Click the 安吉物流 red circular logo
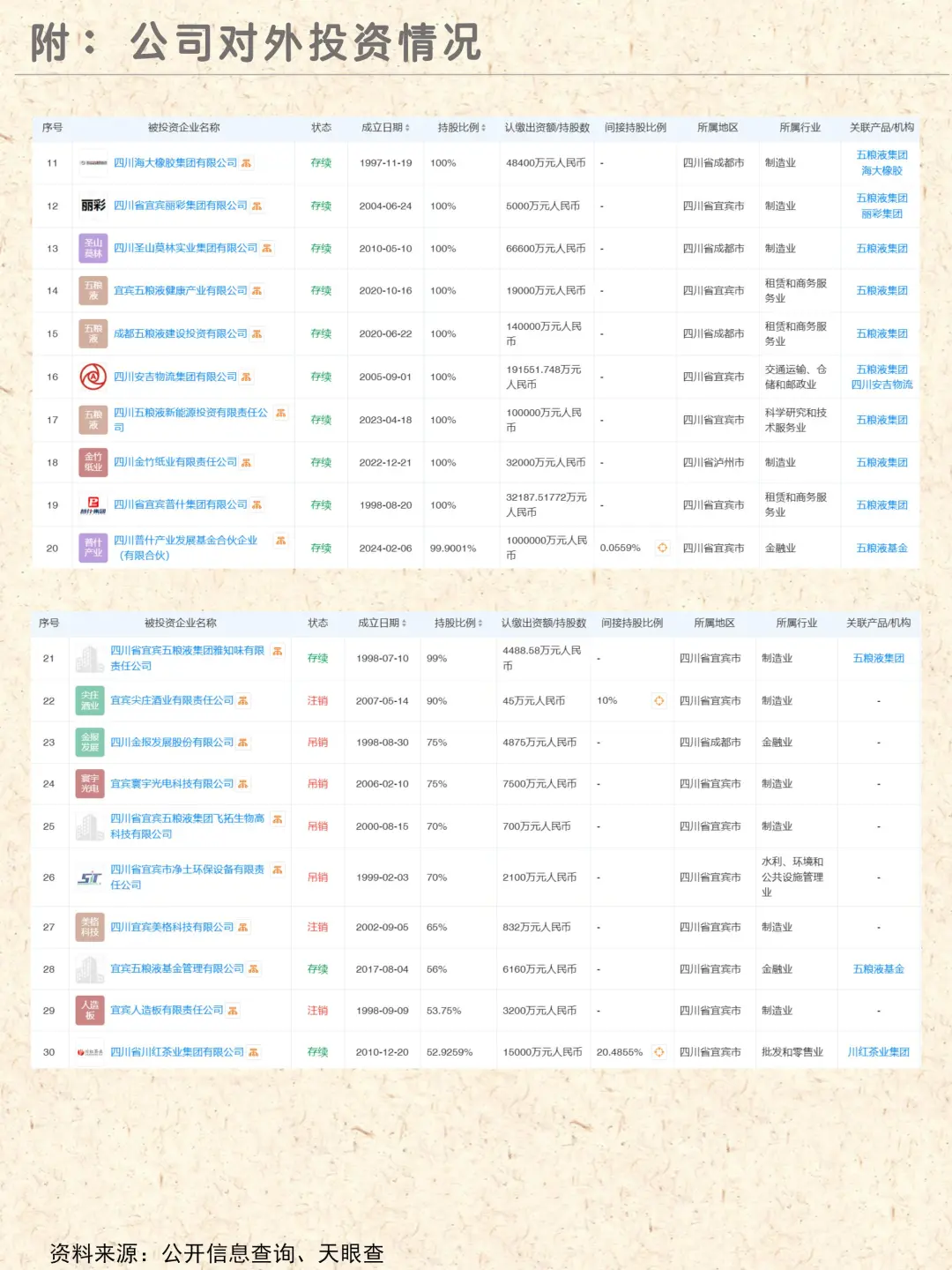Viewport: 952px width, 1270px height. pyautogui.click(x=93, y=377)
